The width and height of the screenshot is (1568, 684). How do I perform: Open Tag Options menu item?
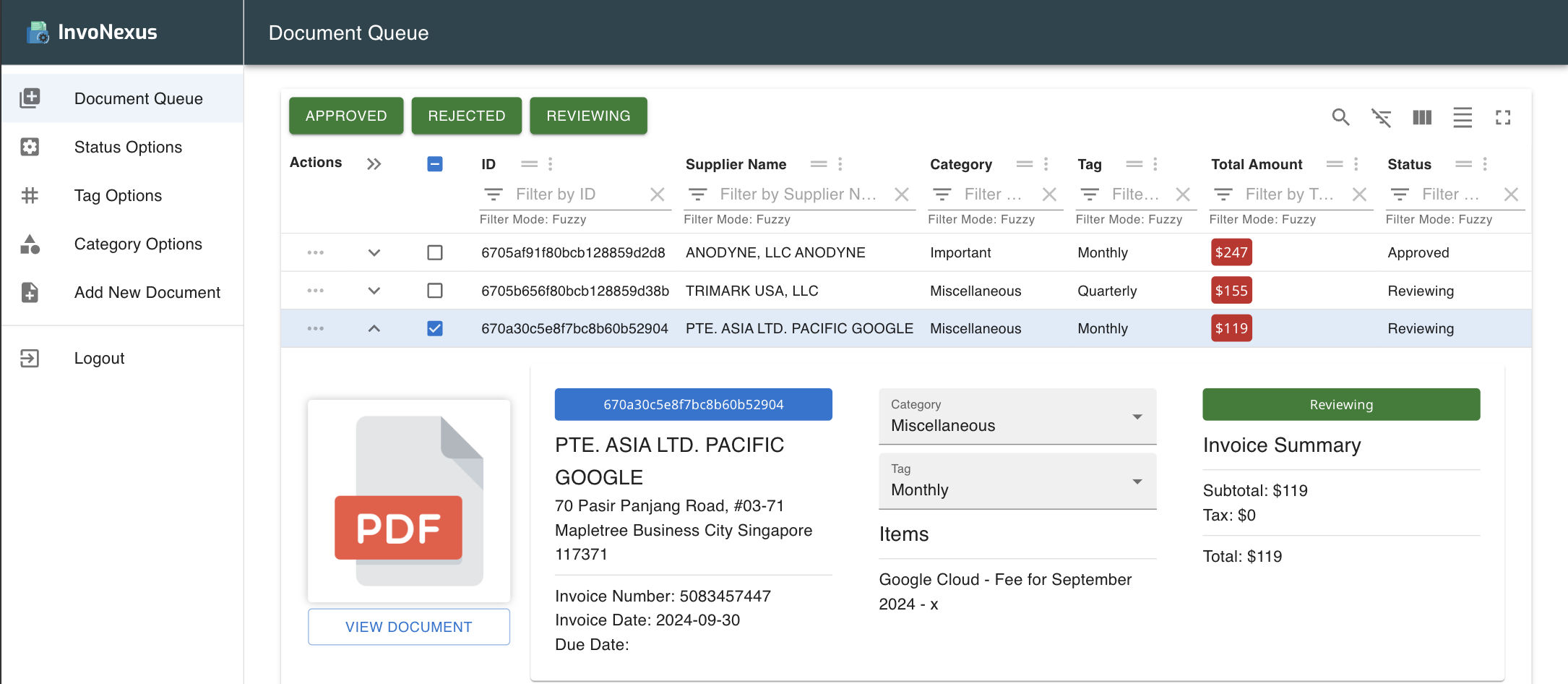(121, 195)
